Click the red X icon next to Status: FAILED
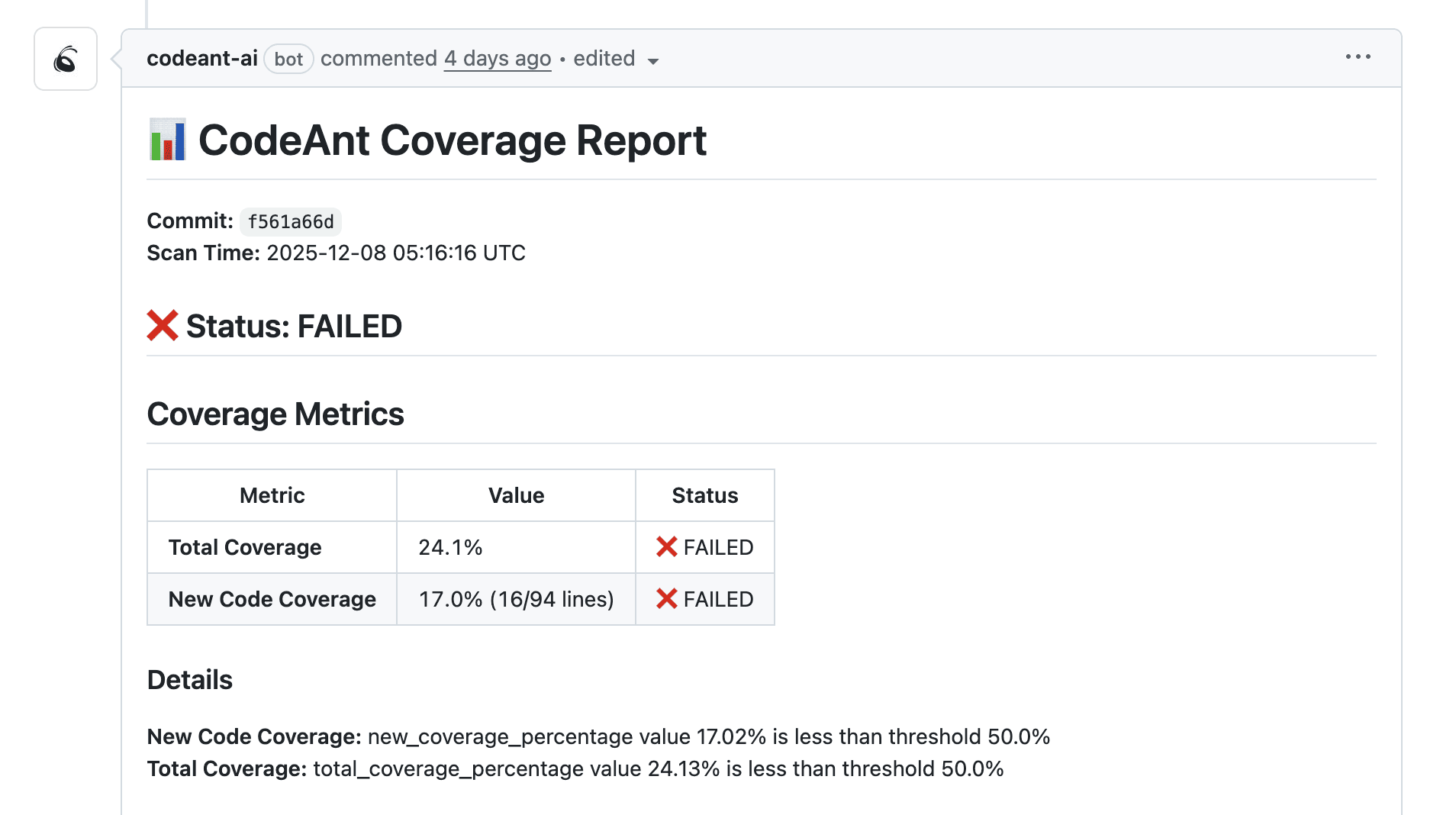This screenshot has width=1456, height=815. pyautogui.click(x=163, y=325)
